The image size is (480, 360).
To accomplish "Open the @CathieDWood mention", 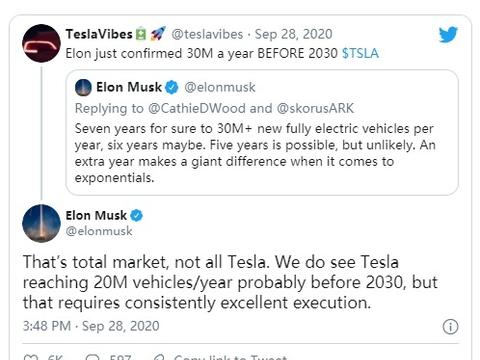I will (x=197, y=108).
